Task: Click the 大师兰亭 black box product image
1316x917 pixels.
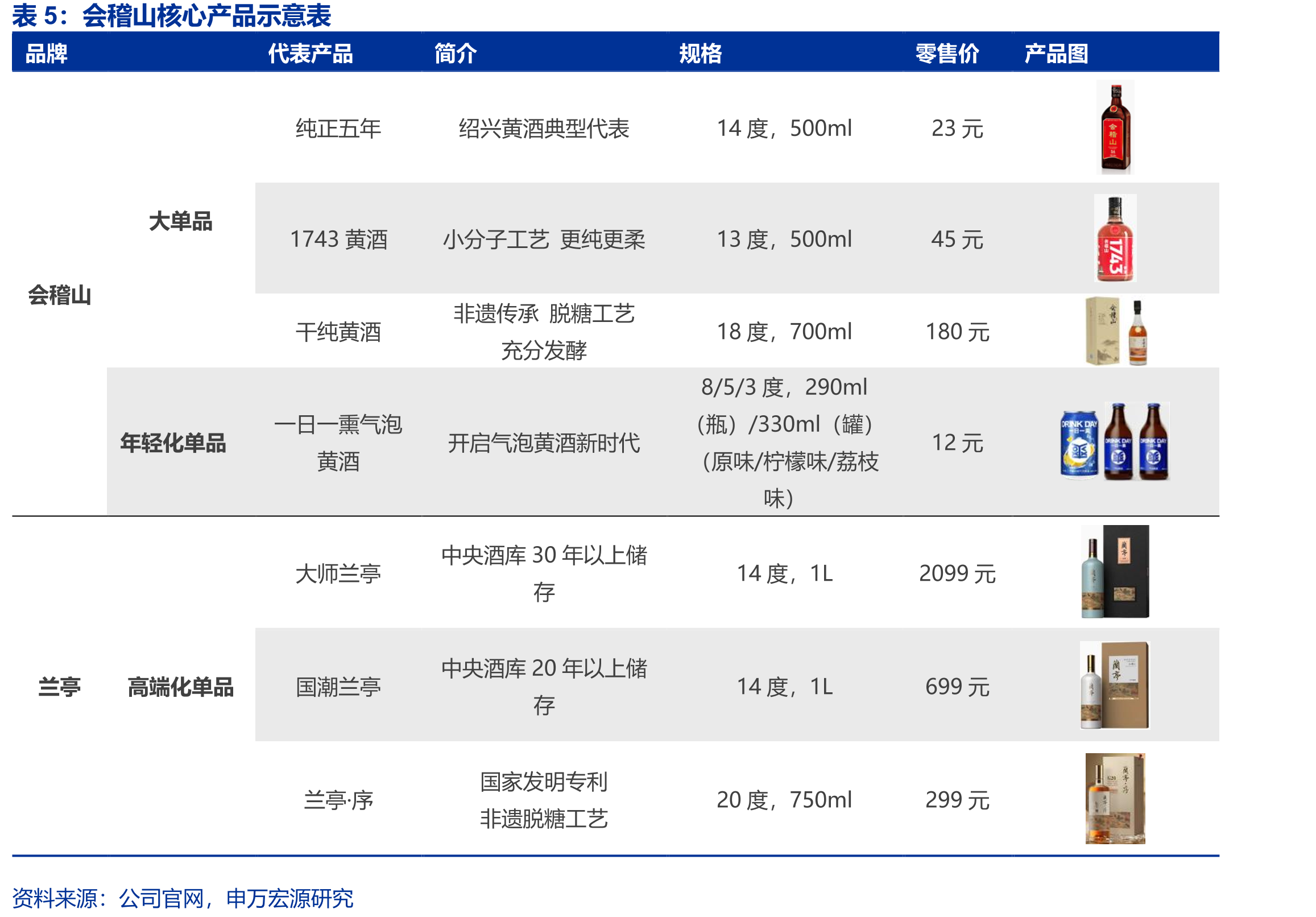Action: tap(1115, 572)
